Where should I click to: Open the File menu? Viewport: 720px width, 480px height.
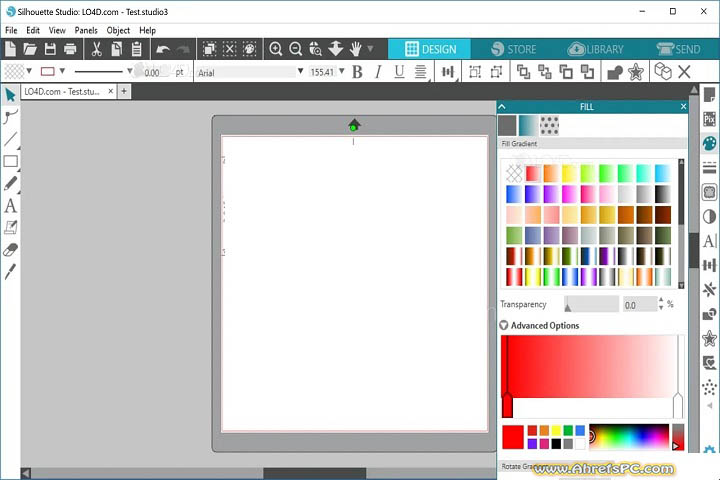[11, 30]
